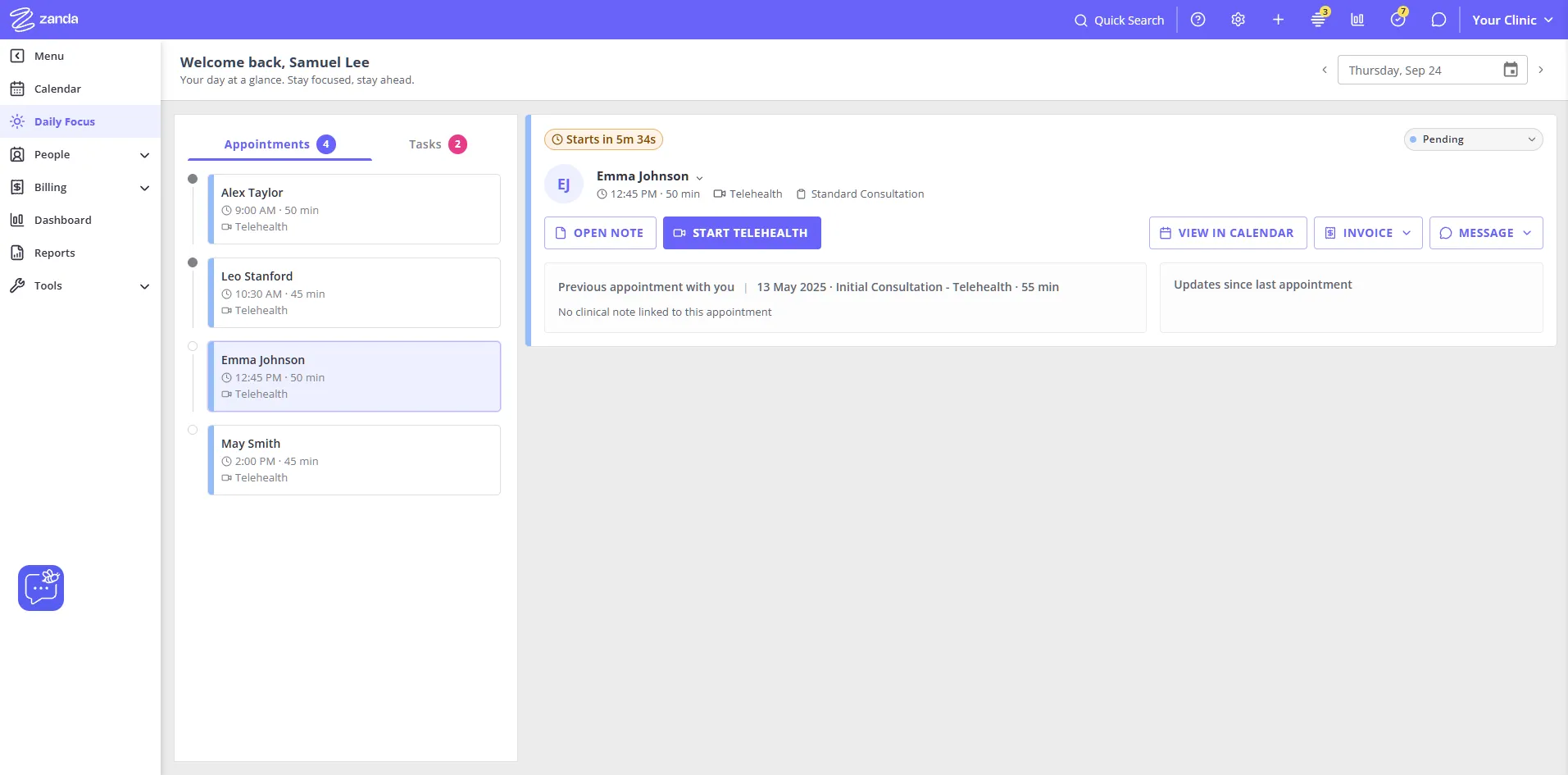
Task: Open the Pending status dropdown
Action: 1473,139
